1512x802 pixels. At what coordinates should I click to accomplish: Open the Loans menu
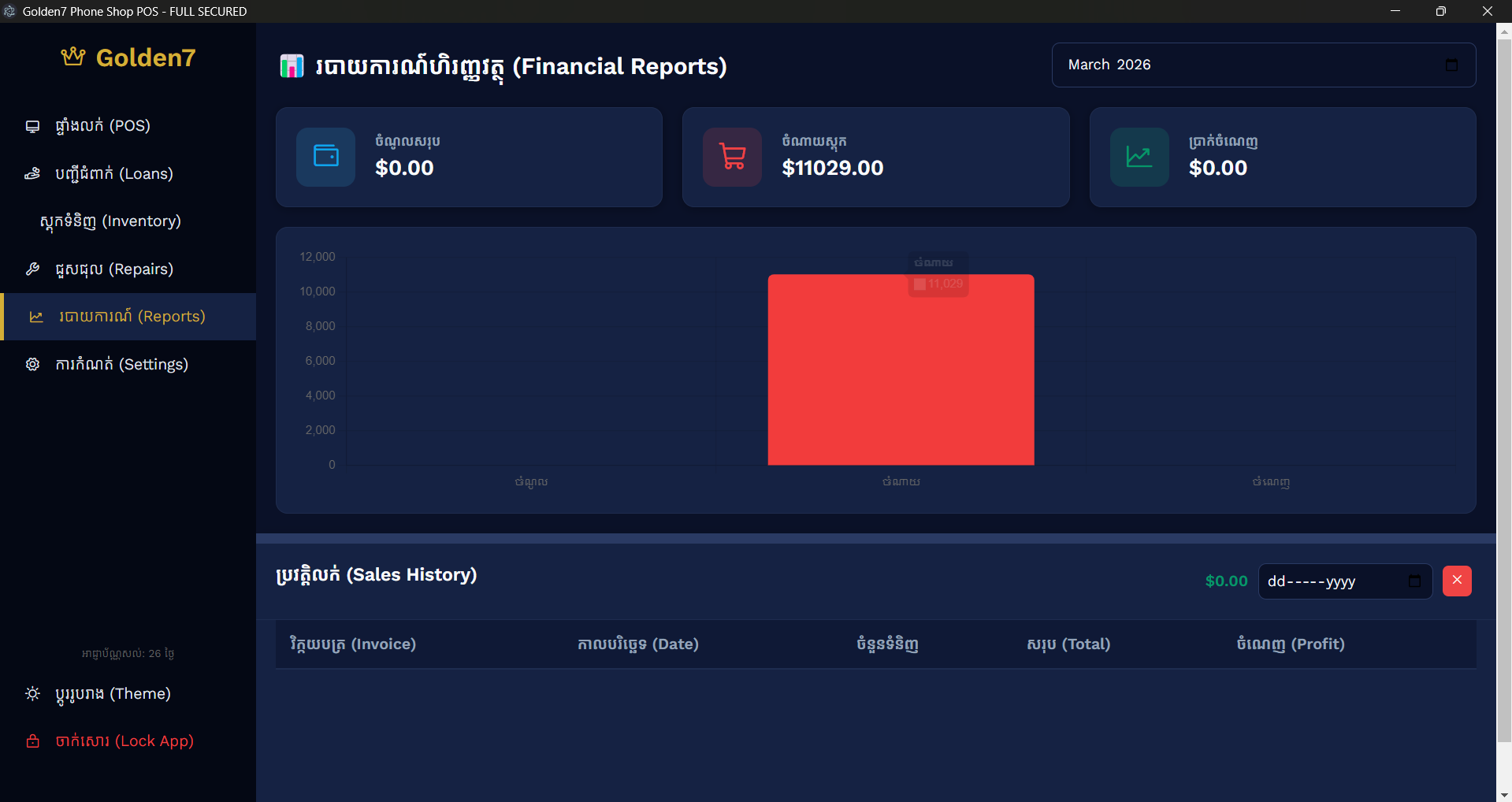(113, 174)
